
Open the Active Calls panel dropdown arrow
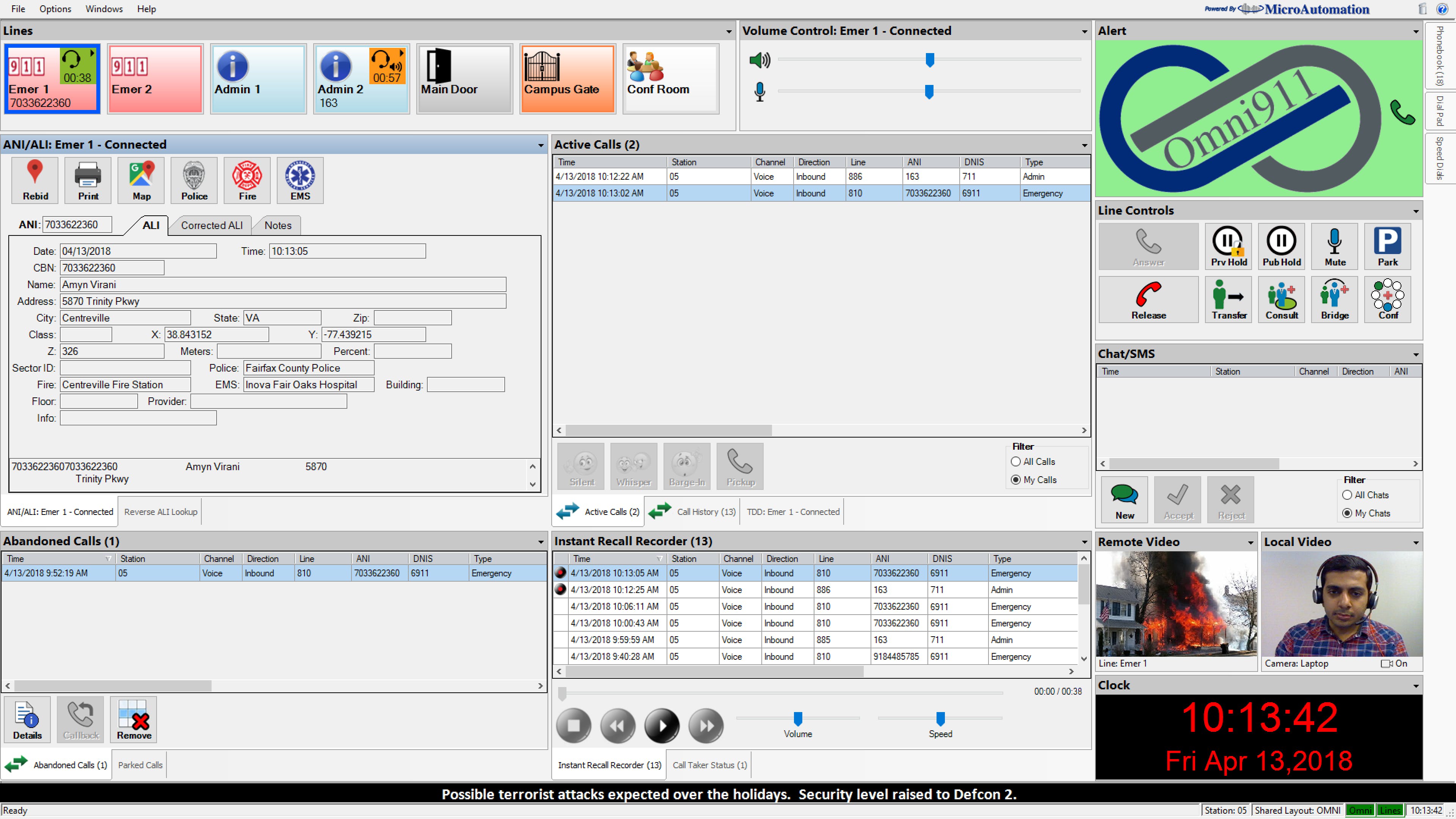pos(1084,145)
